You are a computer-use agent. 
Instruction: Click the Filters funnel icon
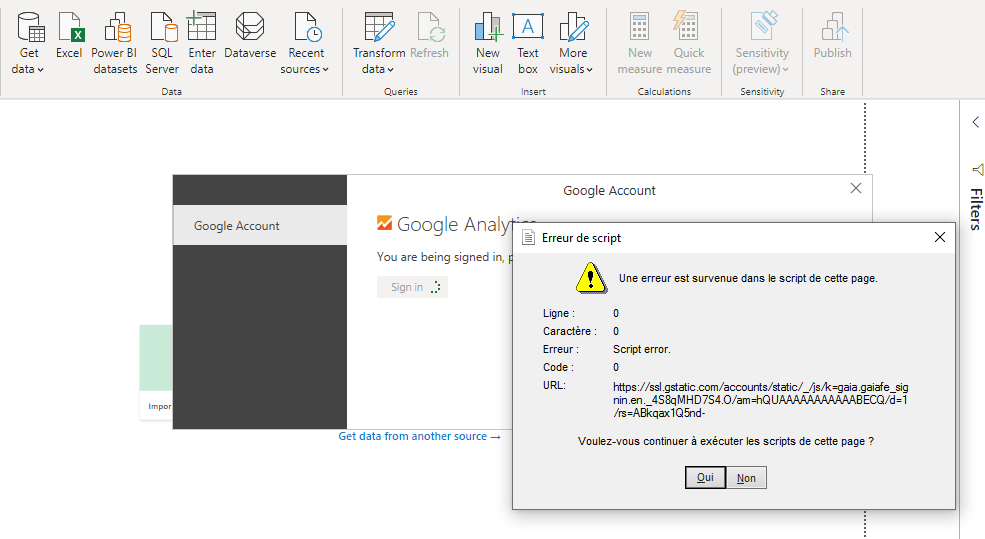(977, 170)
